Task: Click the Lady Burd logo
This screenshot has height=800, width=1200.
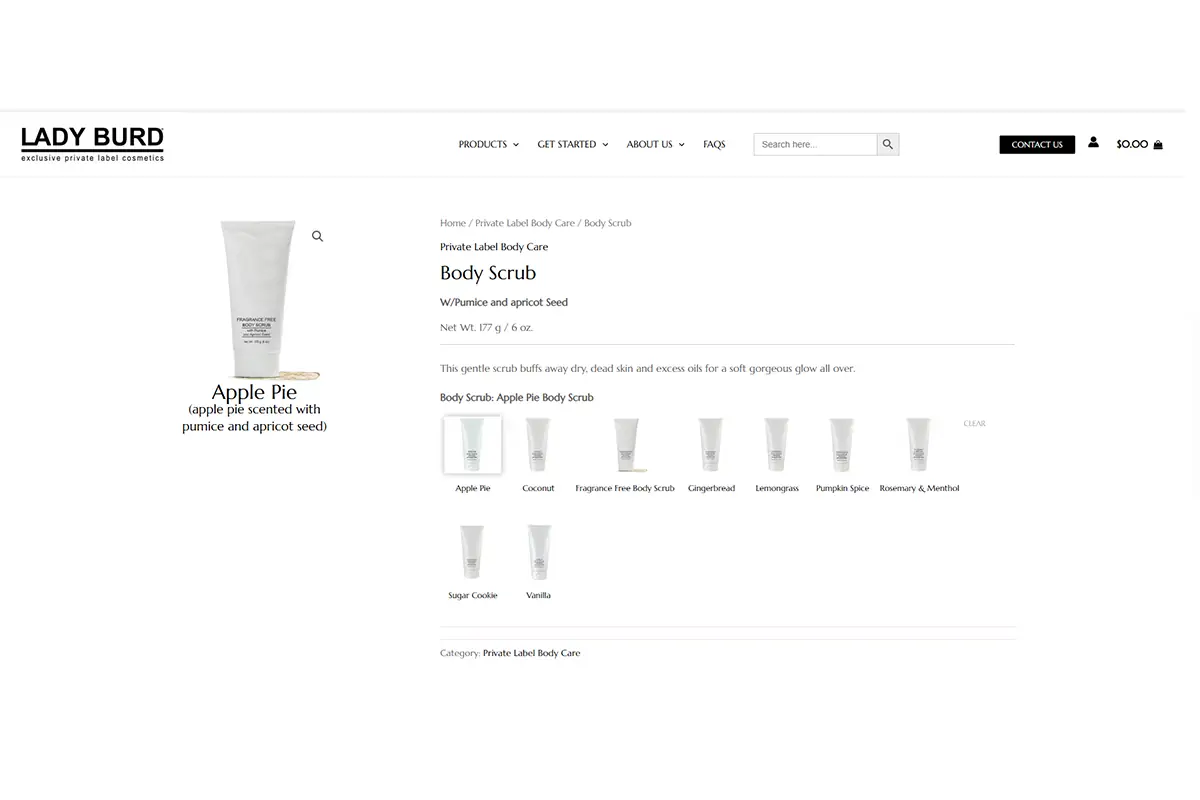Action: click(x=92, y=144)
